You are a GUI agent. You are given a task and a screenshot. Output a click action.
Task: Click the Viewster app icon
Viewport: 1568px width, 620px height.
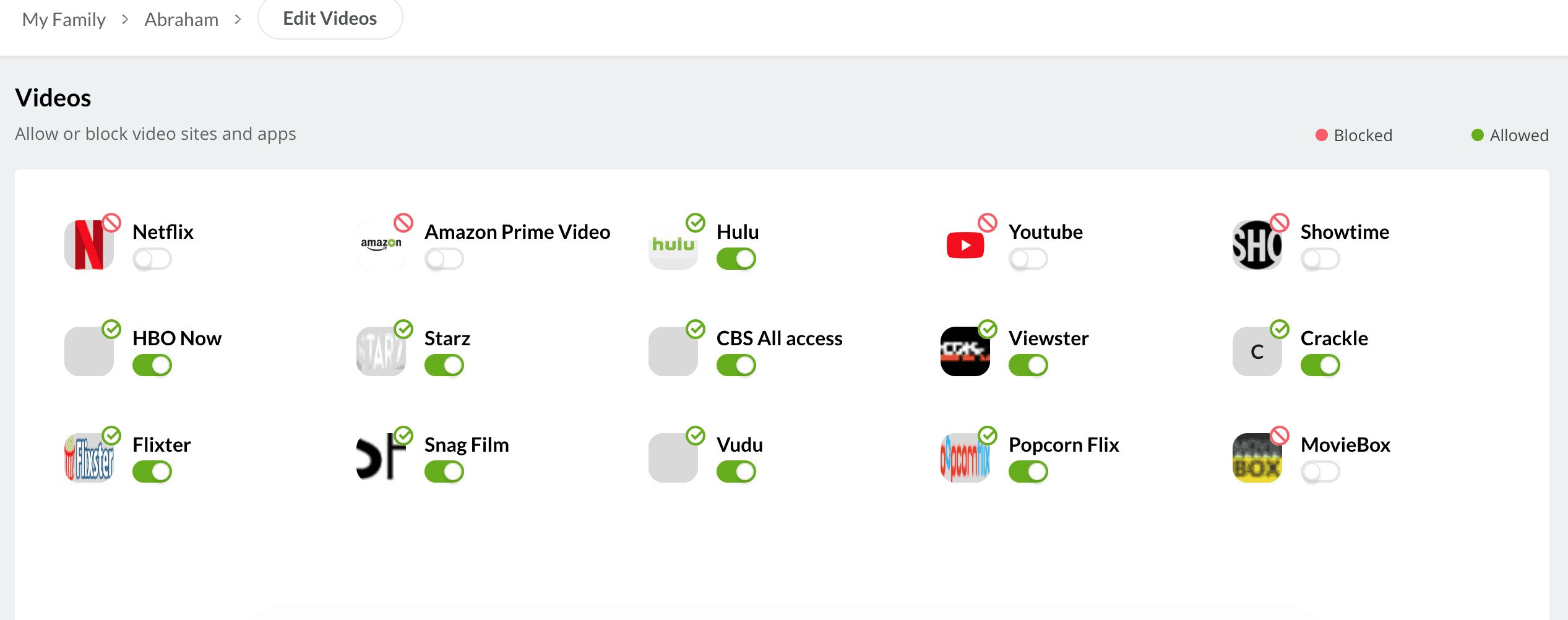[x=965, y=351]
